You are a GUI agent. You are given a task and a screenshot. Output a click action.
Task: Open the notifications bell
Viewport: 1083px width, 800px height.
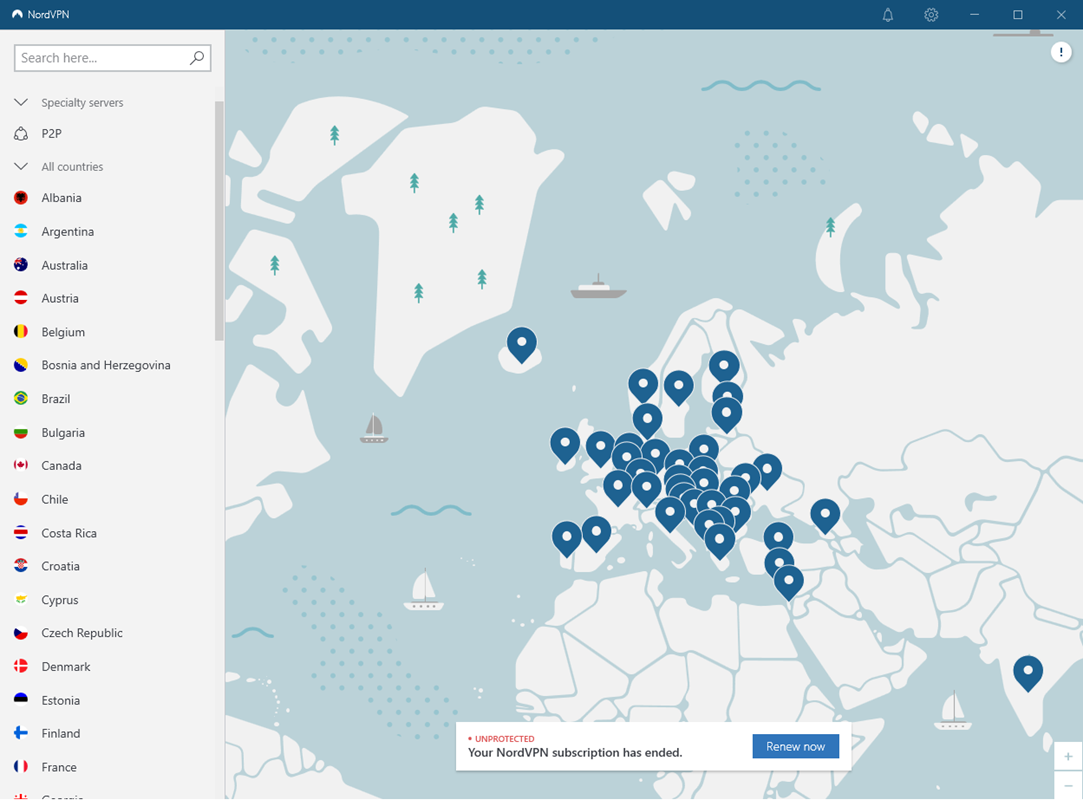pyautogui.click(x=888, y=15)
